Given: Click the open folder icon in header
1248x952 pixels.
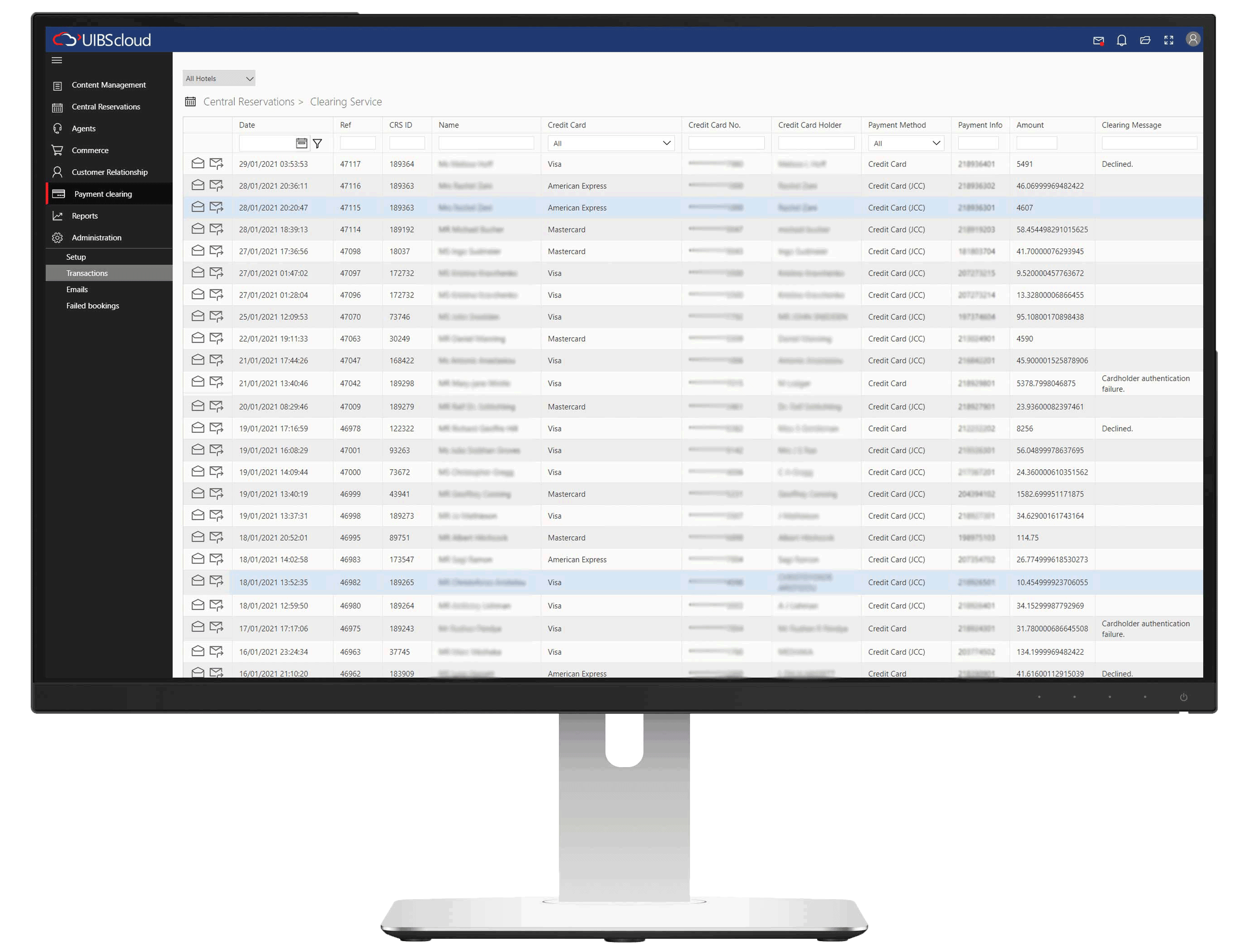Looking at the screenshot, I should point(1145,40).
